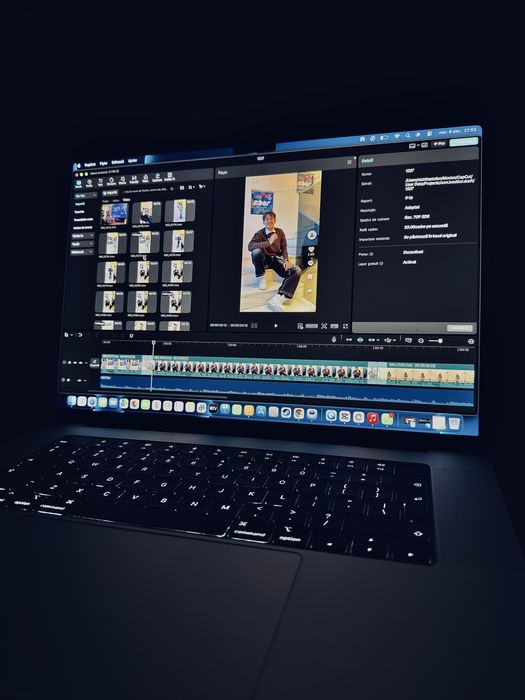Click the teal Export button at top right
Screen dimensions: 525x700
coord(464,142)
